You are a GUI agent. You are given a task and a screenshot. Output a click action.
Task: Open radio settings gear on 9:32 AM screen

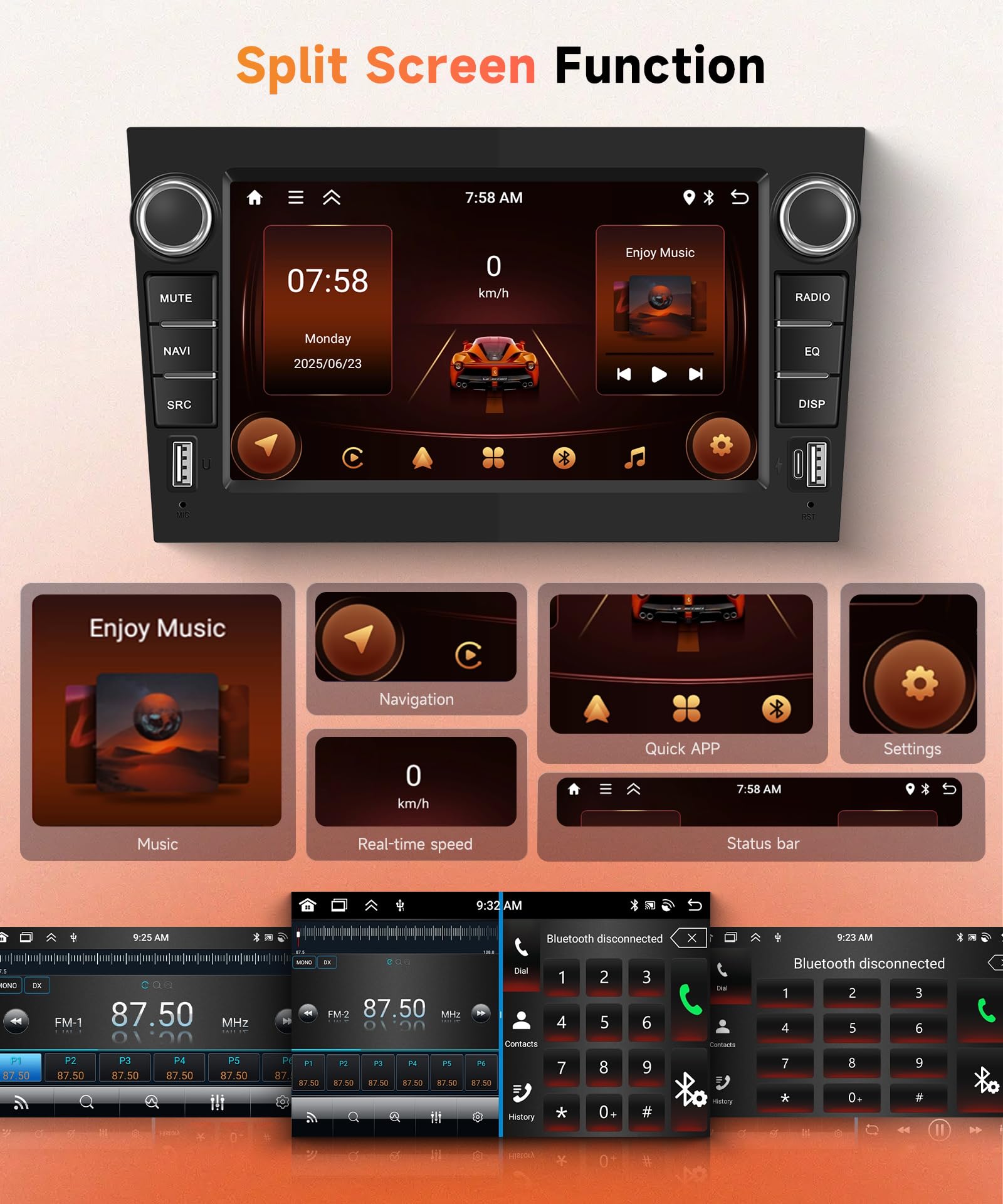tap(478, 1117)
